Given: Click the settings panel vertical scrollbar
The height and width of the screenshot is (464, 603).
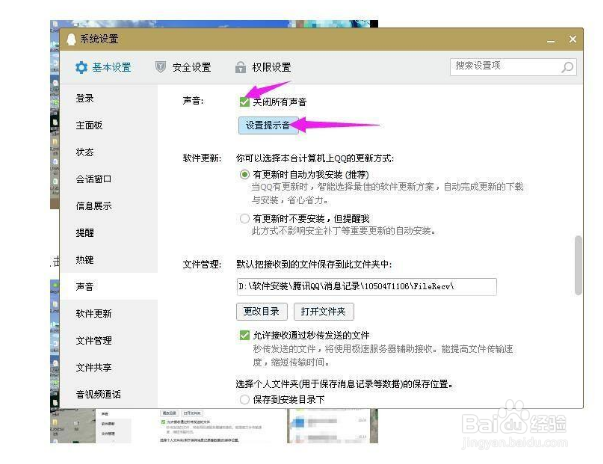Looking at the screenshot, I should 578,265.
